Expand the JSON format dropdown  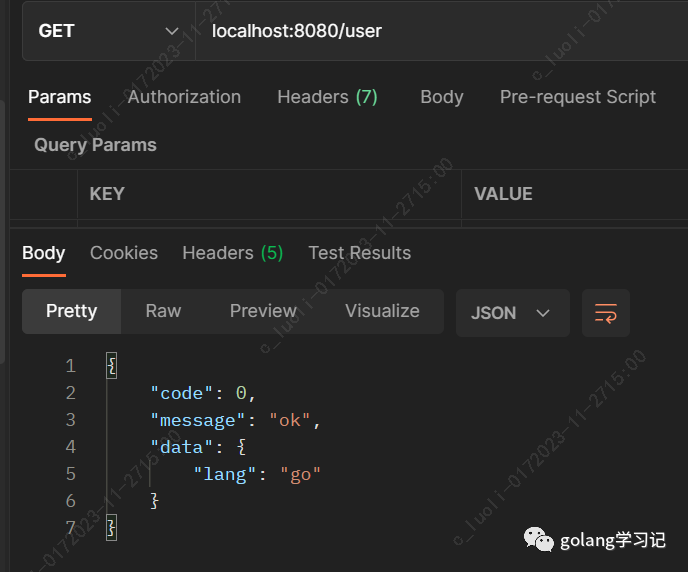512,313
